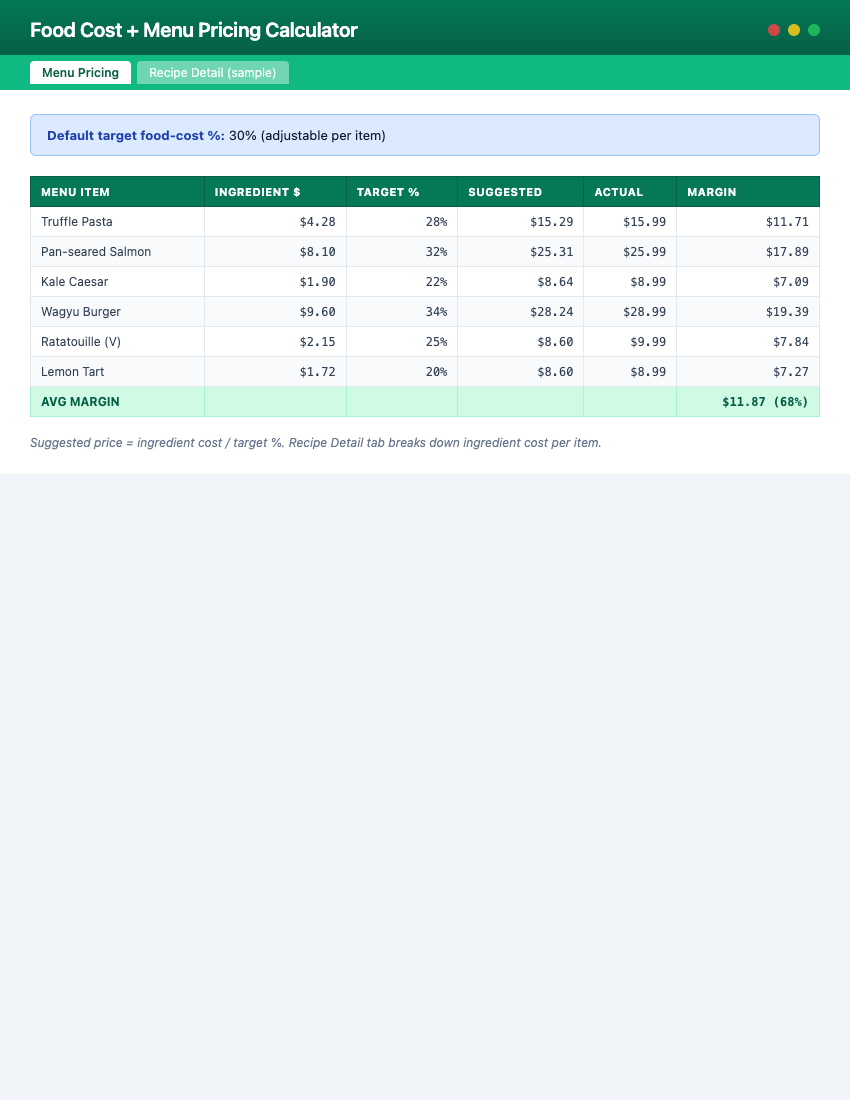Click Salmon margin $17.89
The height and width of the screenshot is (1100, 850).
pyautogui.click(x=787, y=252)
